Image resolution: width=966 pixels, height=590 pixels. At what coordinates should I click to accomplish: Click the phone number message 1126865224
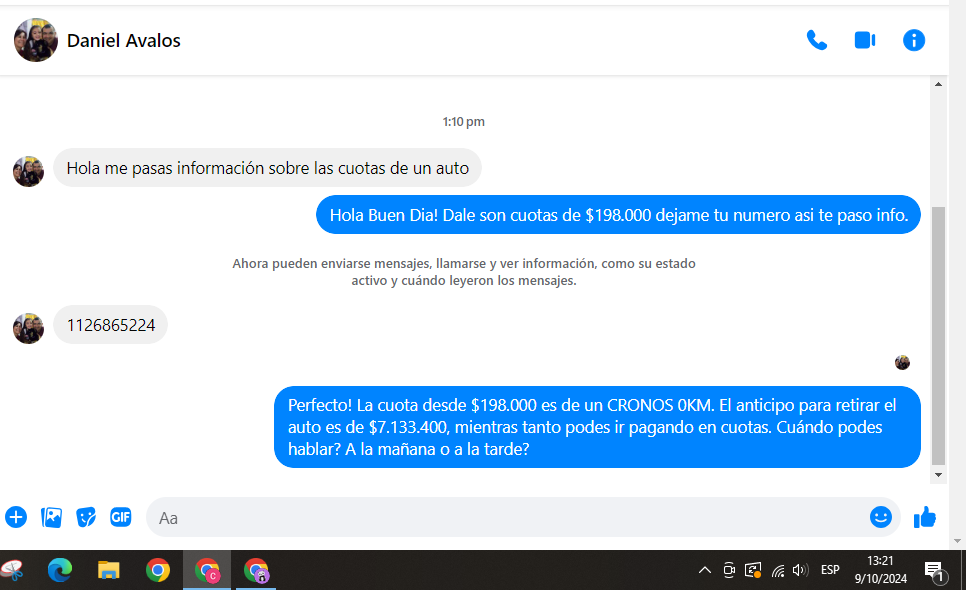(111, 325)
